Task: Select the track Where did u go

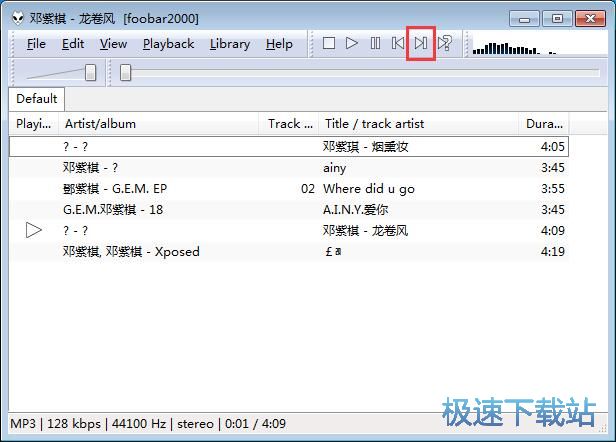Action: tap(289, 189)
